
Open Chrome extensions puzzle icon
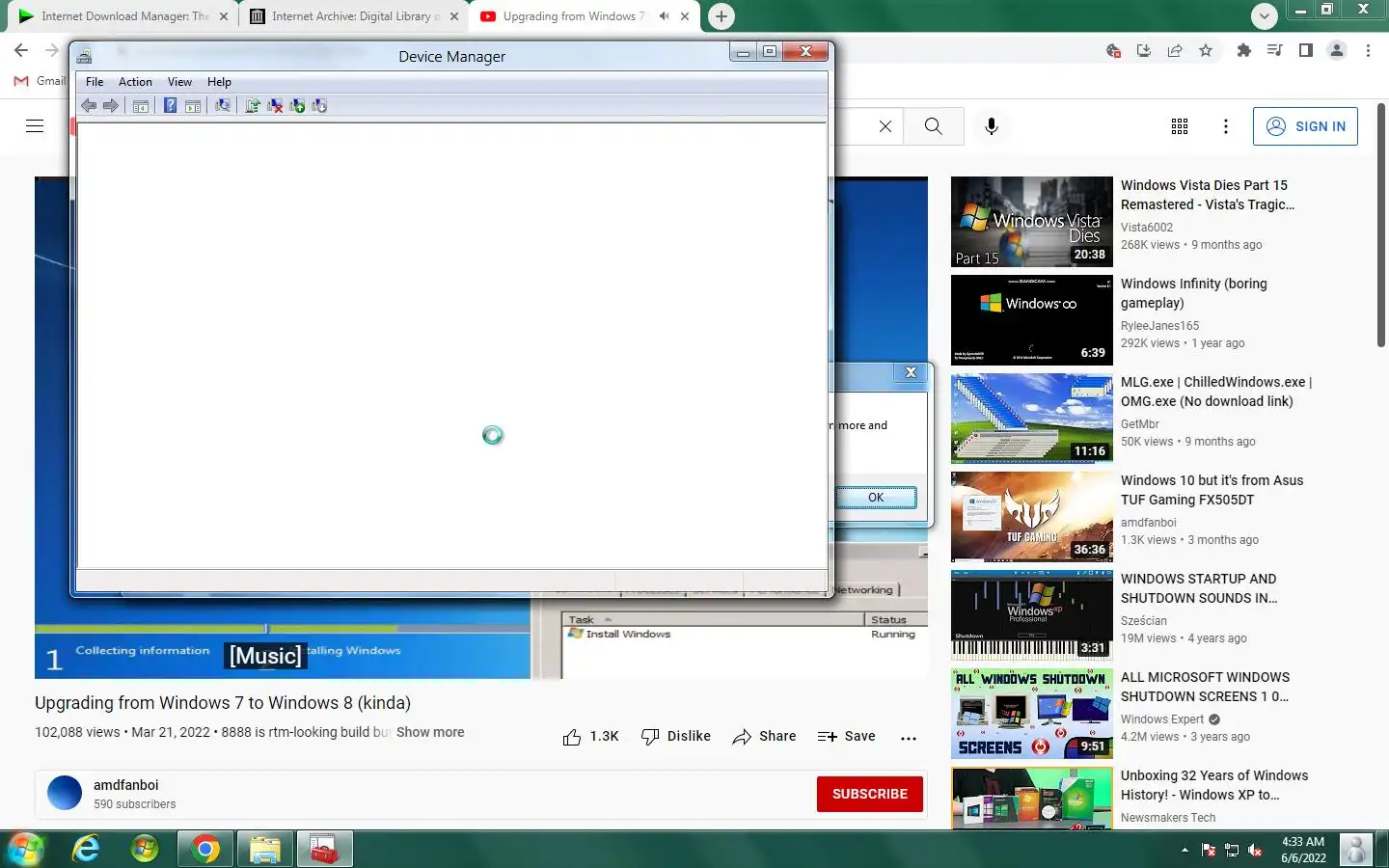click(x=1243, y=50)
